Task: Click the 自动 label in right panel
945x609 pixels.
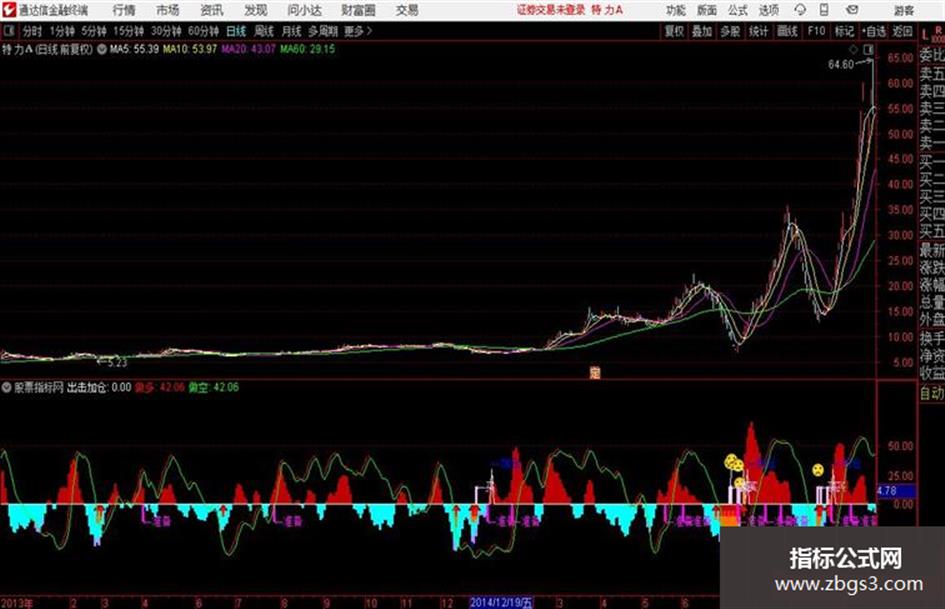Action: coord(932,393)
